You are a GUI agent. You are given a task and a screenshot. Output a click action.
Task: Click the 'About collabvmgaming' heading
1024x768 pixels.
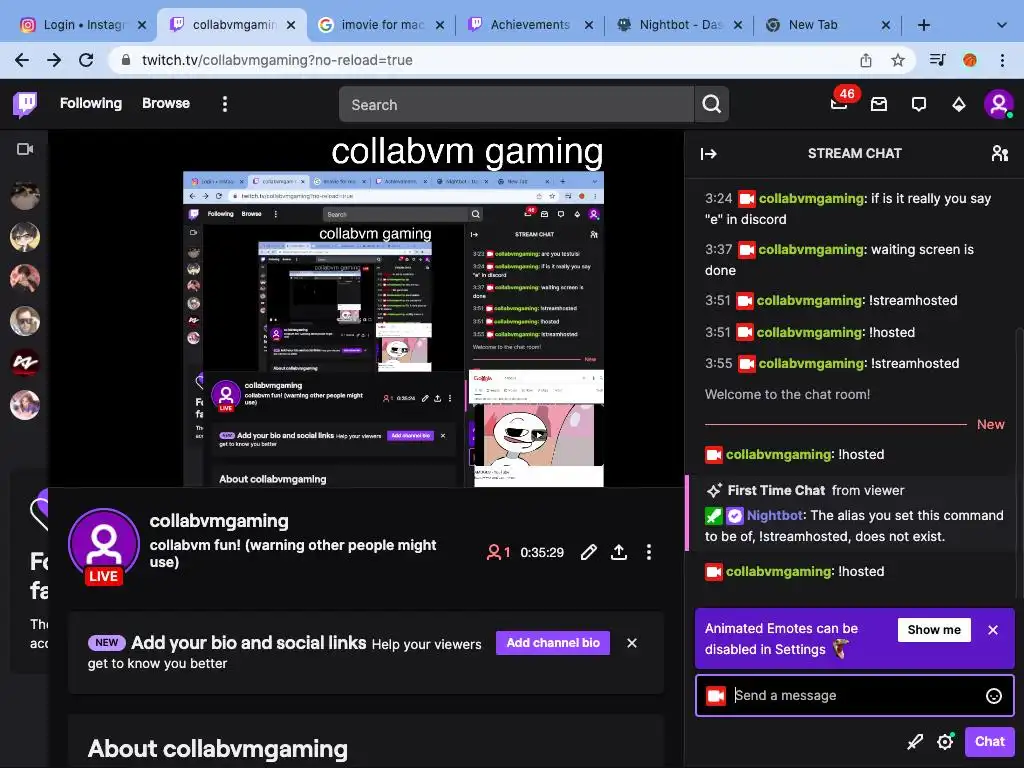pos(217,749)
